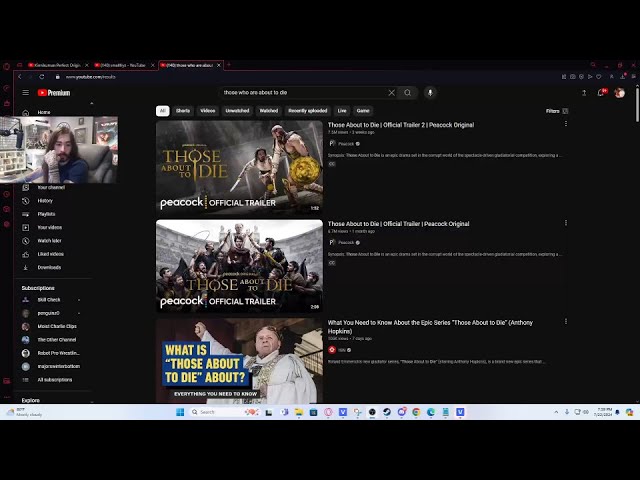Open Windows Start menu
The image size is (640, 480).
coord(180,412)
